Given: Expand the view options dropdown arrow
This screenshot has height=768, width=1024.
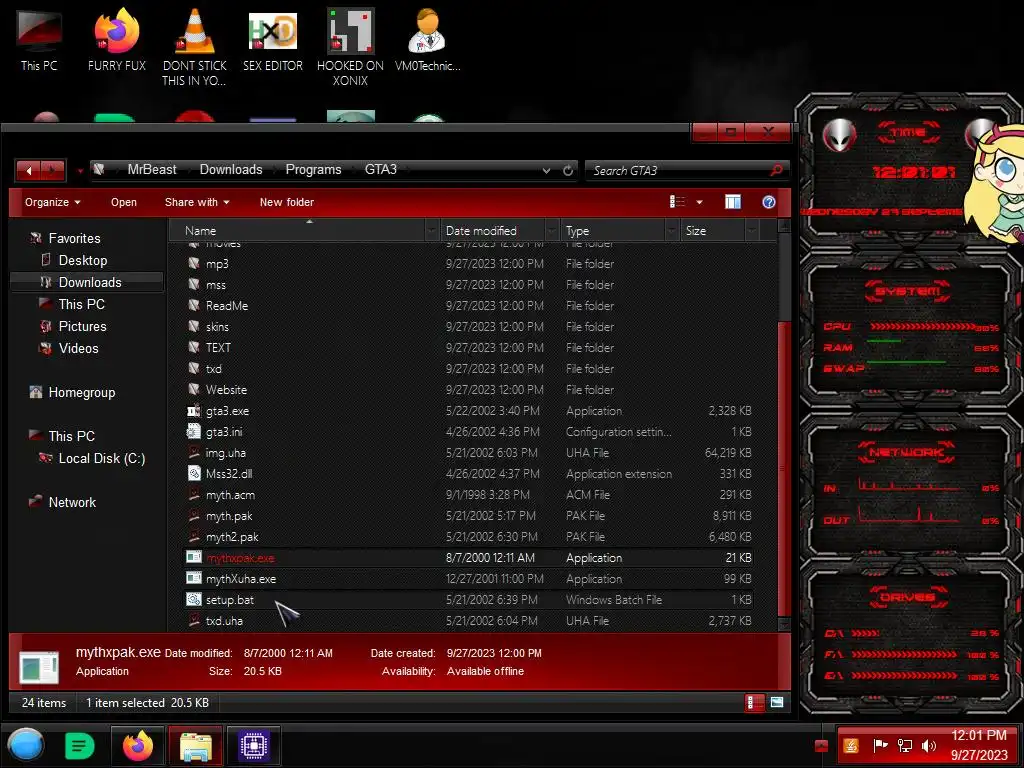Looking at the screenshot, I should coord(699,202).
